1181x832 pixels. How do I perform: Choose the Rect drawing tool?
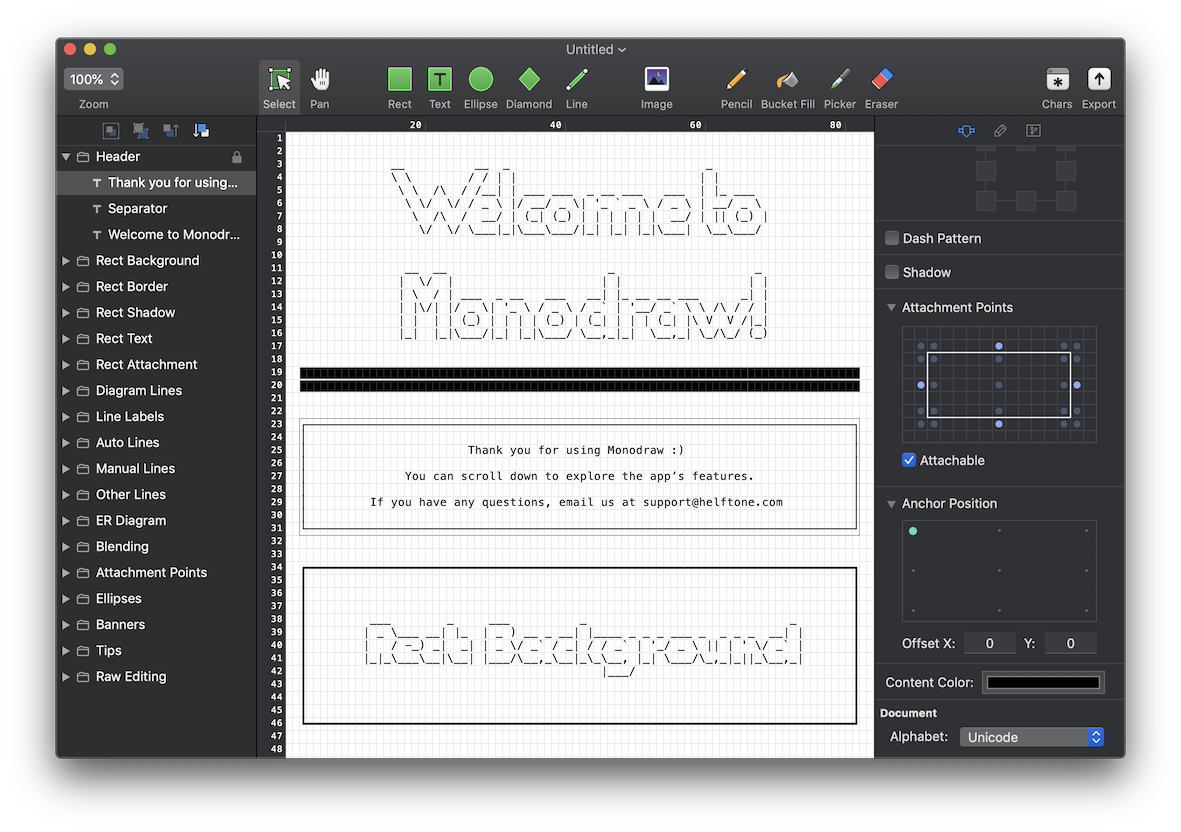click(399, 87)
